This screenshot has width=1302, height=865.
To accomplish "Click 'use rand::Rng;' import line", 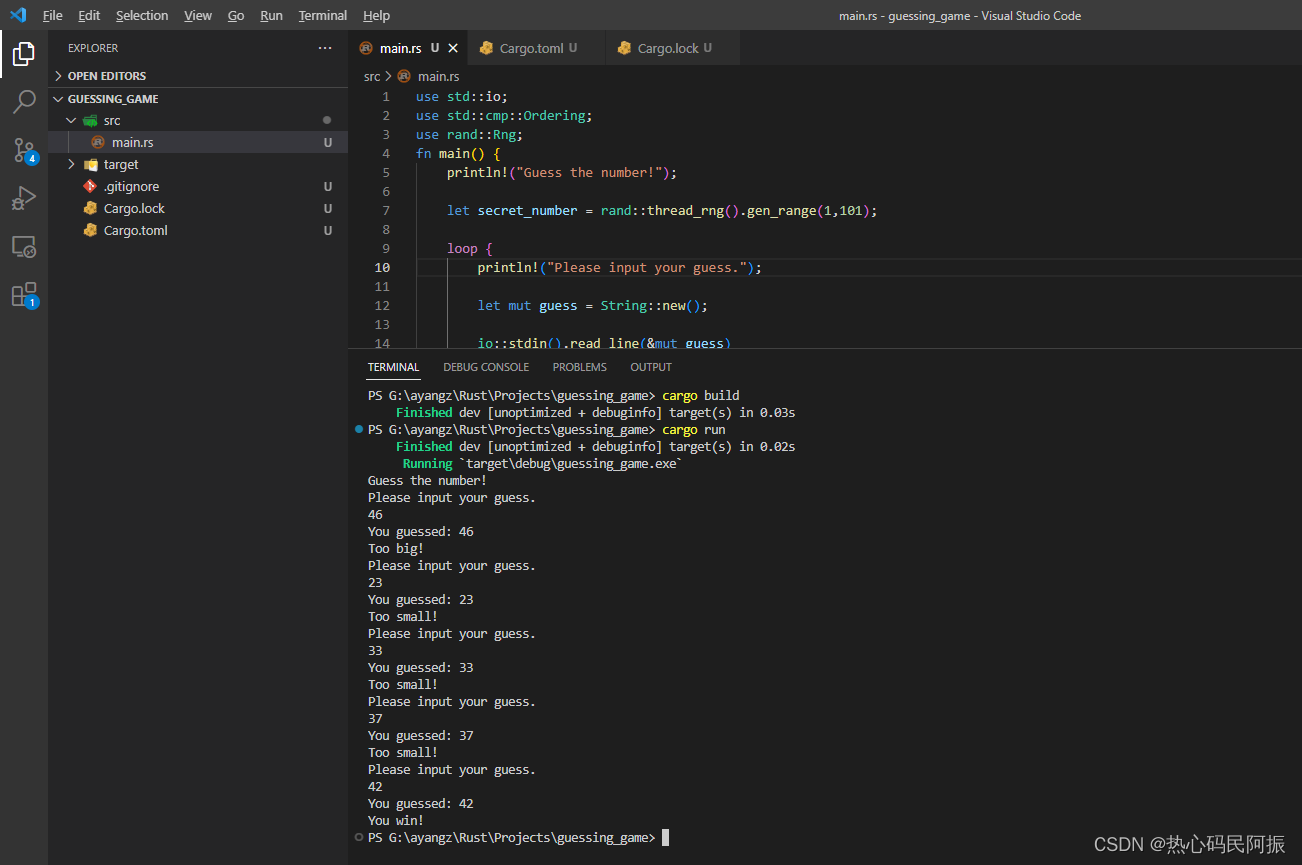I will pyautogui.click(x=469, y=135).
